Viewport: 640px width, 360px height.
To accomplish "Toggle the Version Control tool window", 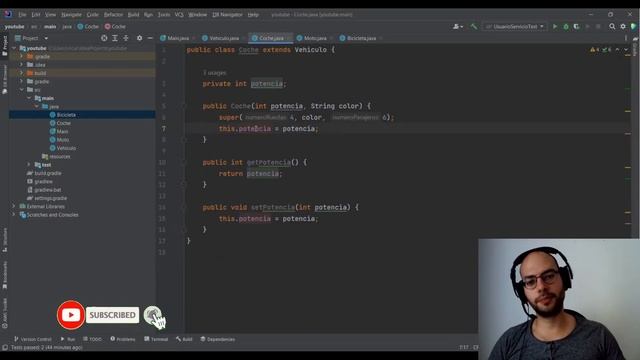I will [x=33, y=339].
